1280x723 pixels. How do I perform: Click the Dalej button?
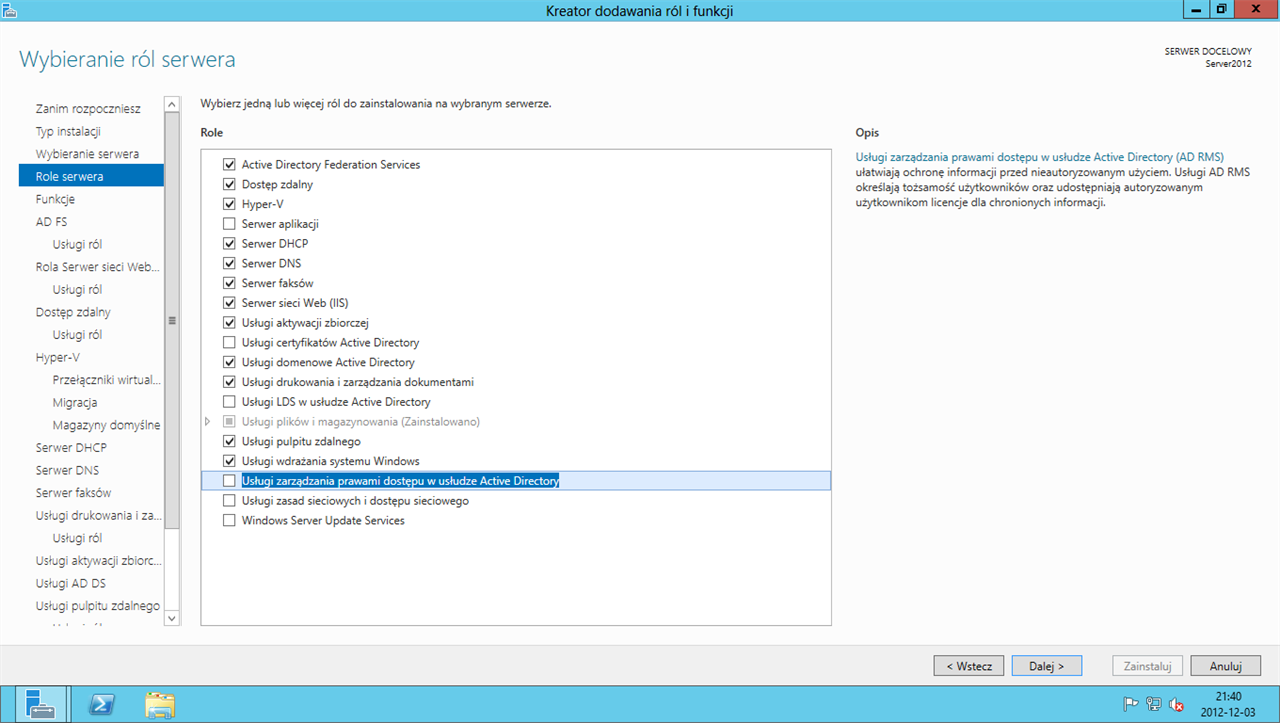point(1046,666)
